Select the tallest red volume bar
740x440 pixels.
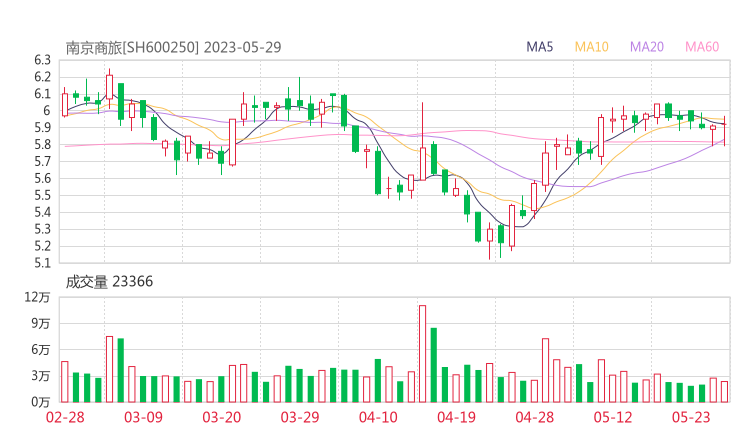click(x=422, y=354)
